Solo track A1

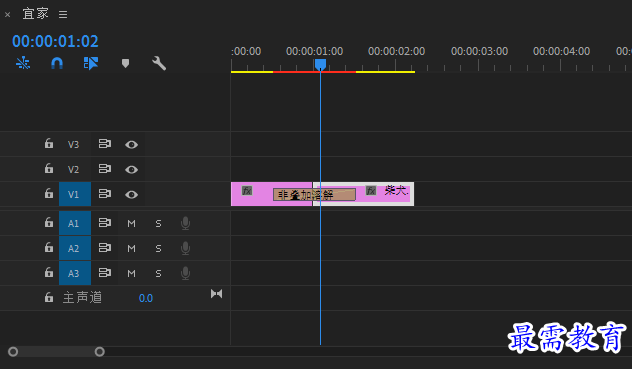click(158, 223)
